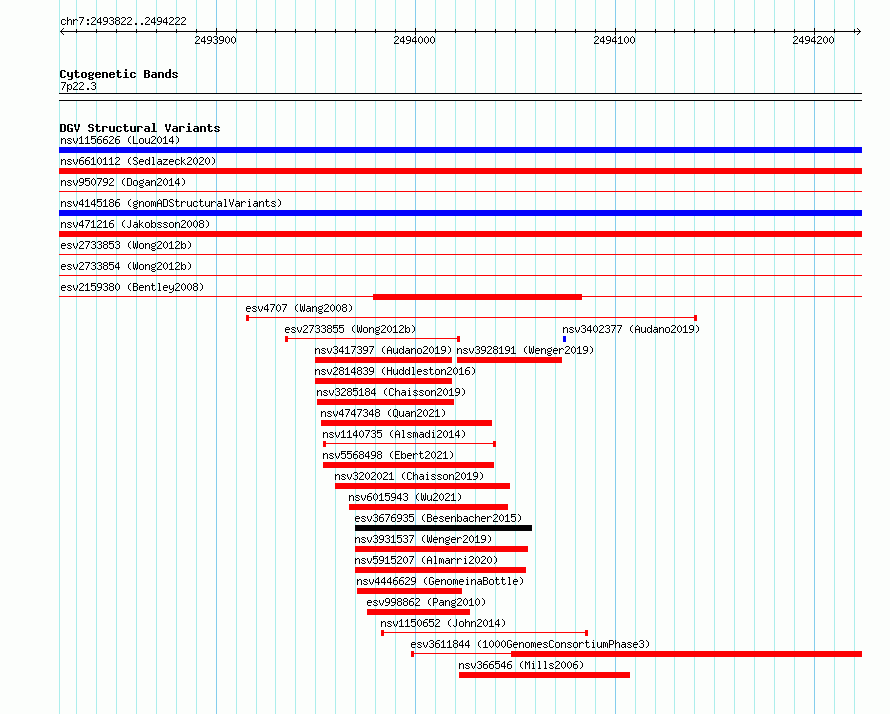This screenshot has height=714, width=890.
Task: Click nsv4145186 (gnomADStructuralVariants) label
Action: coord(171,203)
